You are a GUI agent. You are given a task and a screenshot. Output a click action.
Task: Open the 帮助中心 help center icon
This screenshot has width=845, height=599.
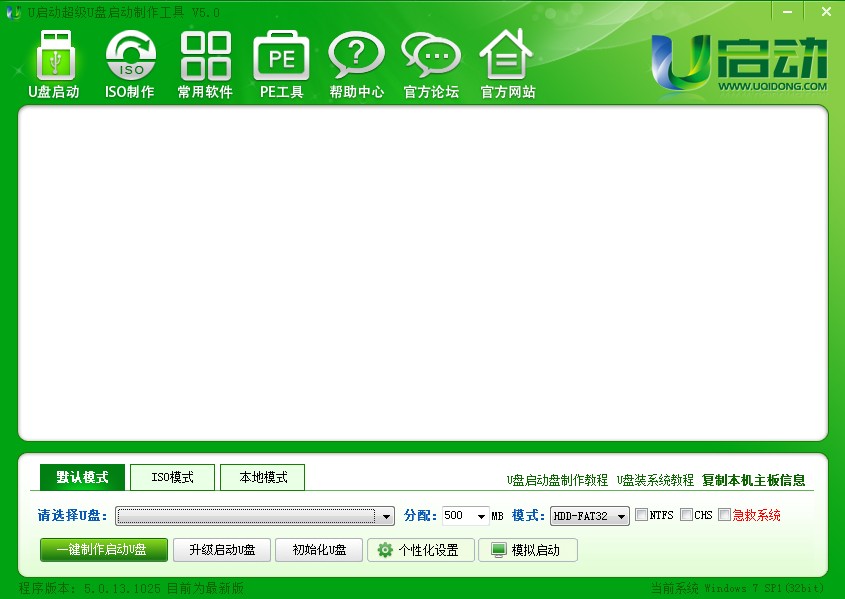pos(356,65)
